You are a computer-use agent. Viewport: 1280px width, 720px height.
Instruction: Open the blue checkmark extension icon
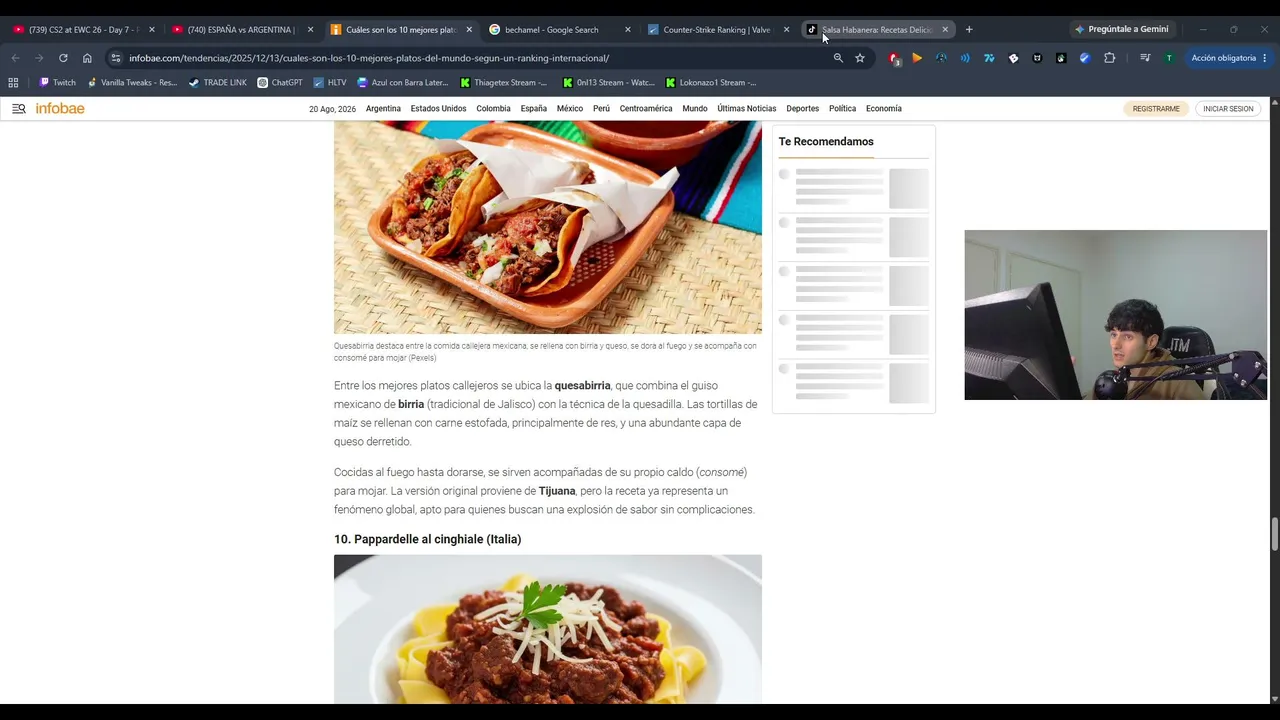(1085, 58)
